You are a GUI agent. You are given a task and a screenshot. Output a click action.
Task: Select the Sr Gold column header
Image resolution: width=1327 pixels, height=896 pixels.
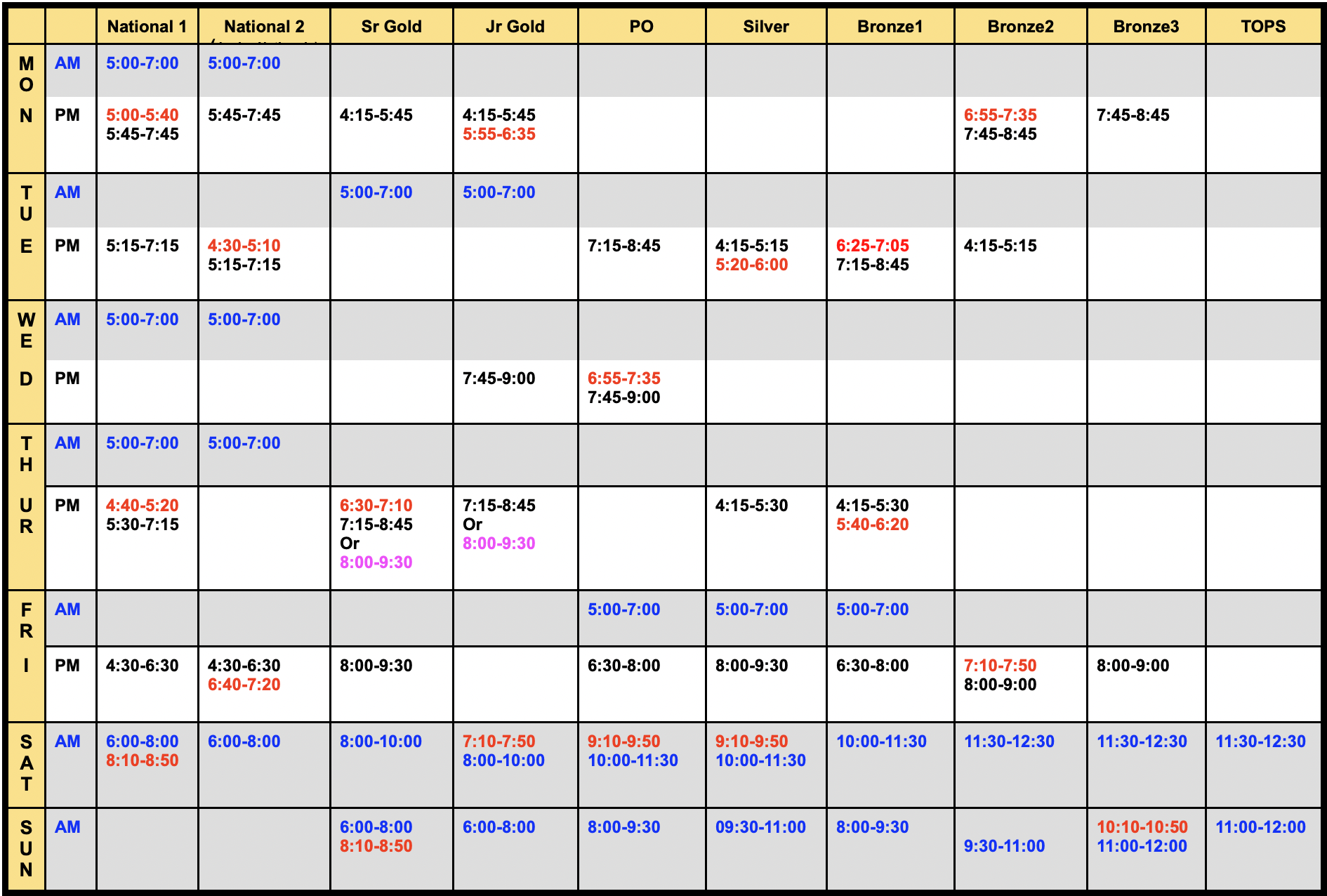pos(391,27)
